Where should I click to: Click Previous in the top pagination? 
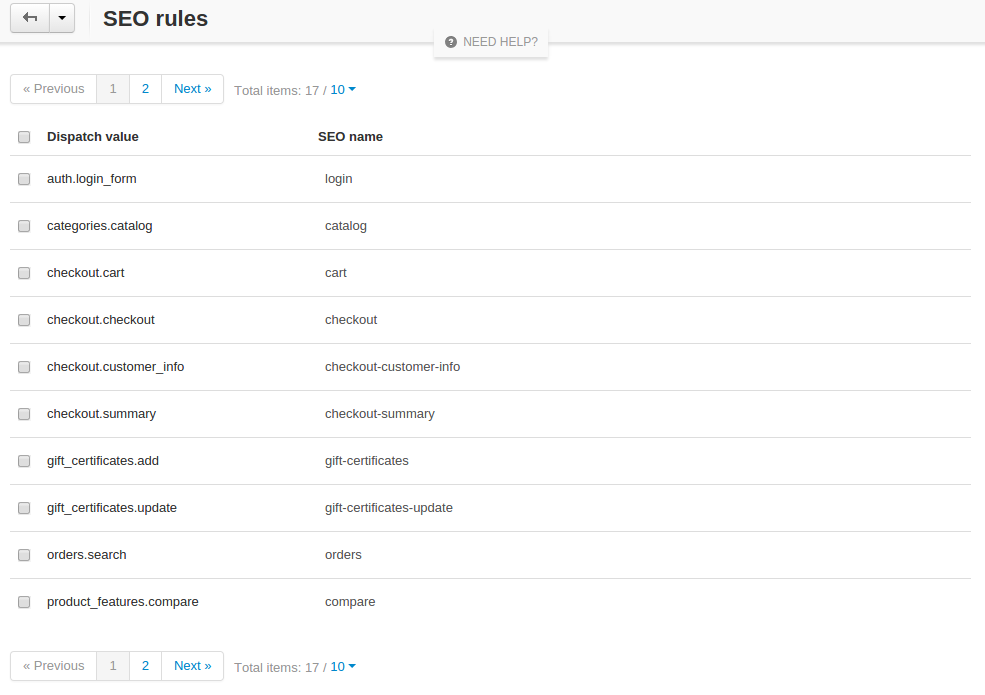(53, 89)
